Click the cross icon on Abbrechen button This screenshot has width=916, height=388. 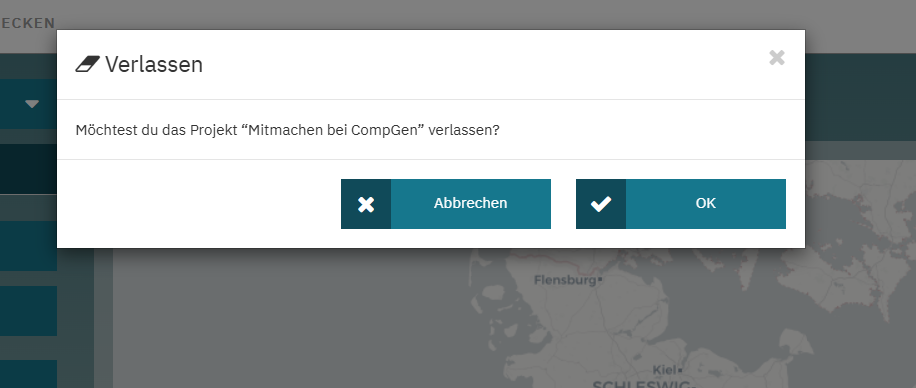[x=366, y=204]
